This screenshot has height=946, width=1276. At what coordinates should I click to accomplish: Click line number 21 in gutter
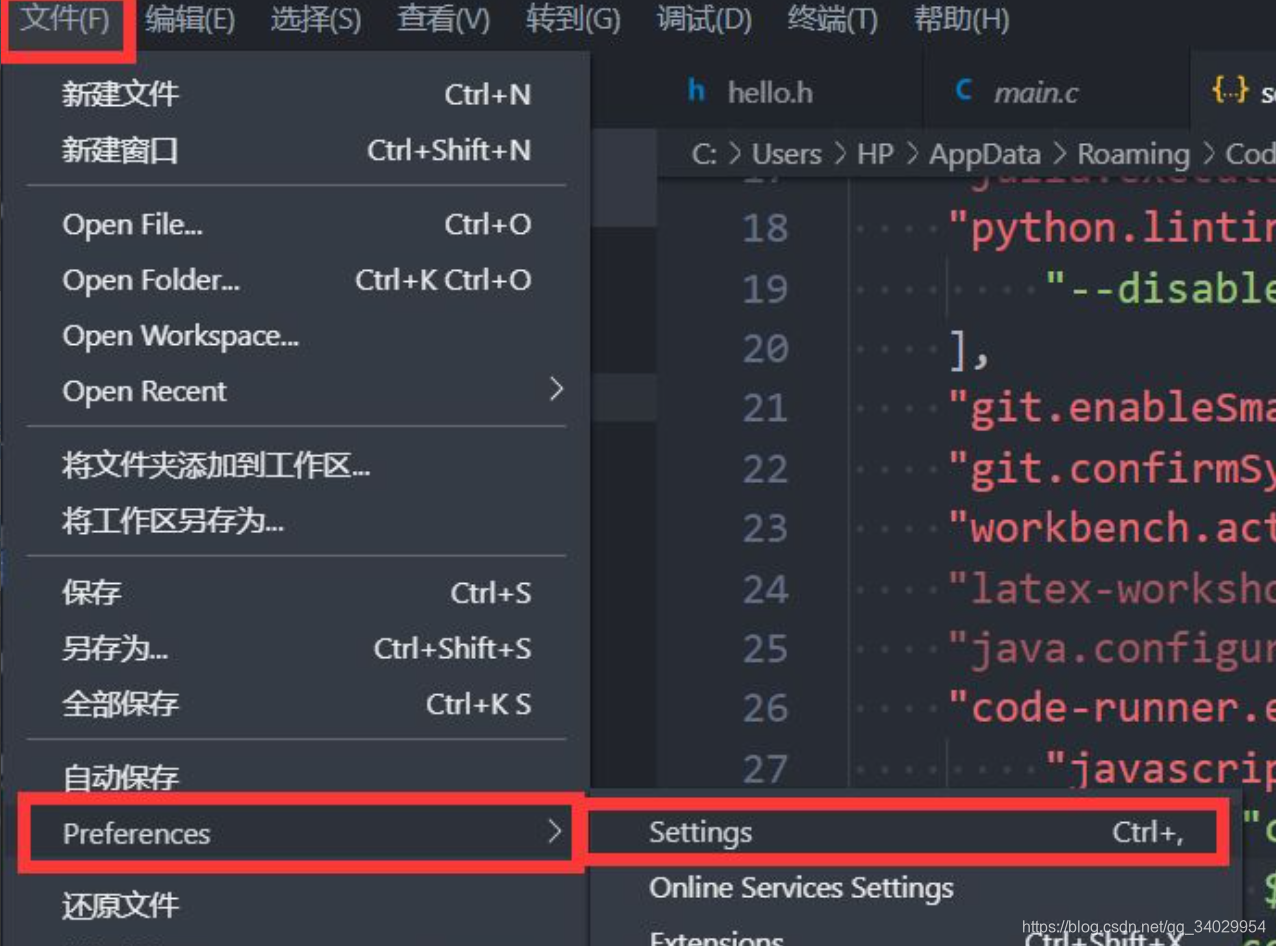point(765,409)
